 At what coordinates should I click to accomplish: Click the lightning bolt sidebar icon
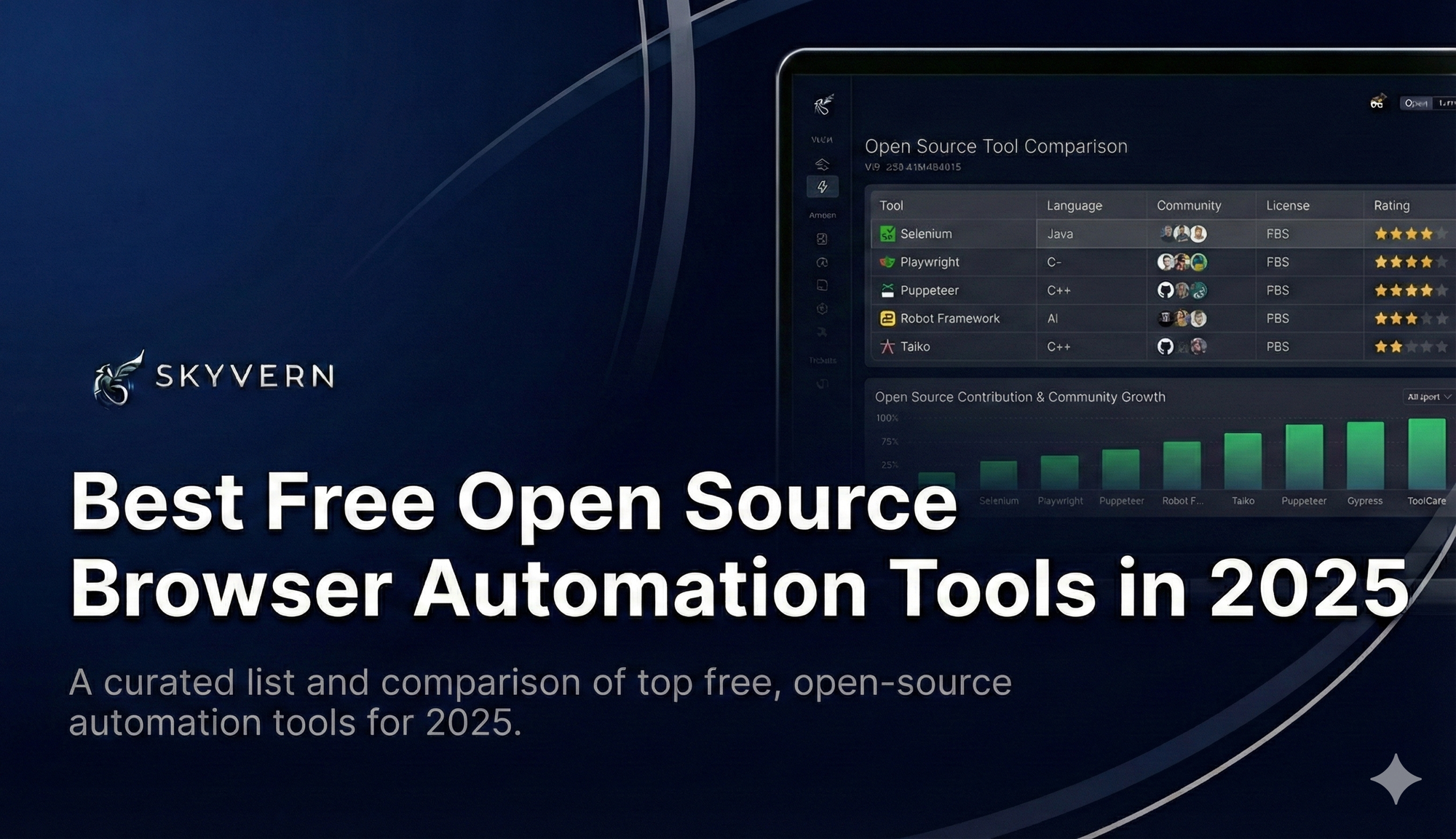coord(823,187)
